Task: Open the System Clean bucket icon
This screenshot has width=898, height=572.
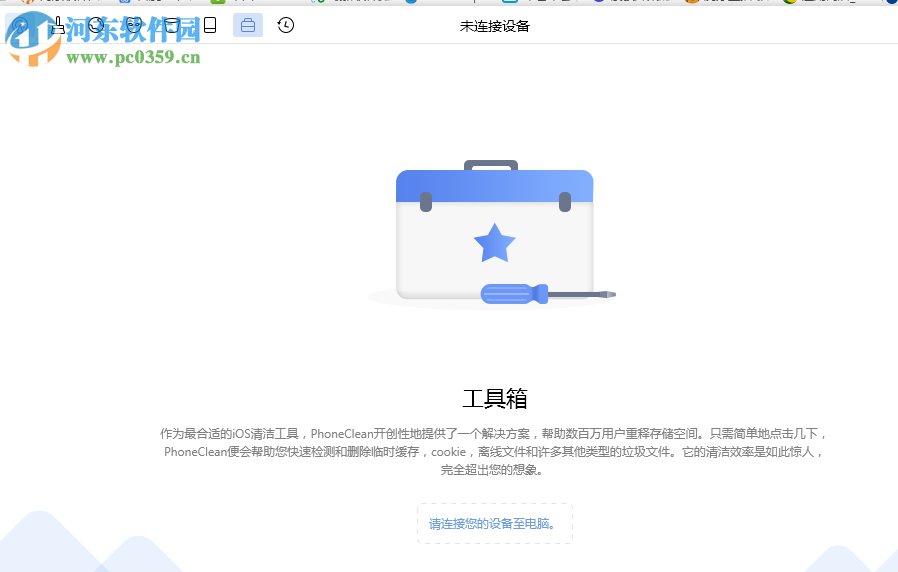Action: pyautogui.click(x=172, y=25)
